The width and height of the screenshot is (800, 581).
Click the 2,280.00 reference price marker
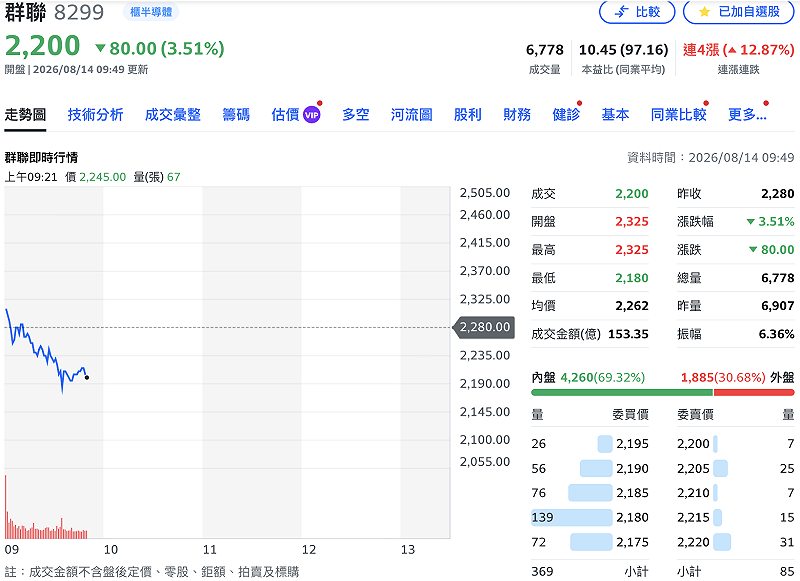(x=484, y=327)
